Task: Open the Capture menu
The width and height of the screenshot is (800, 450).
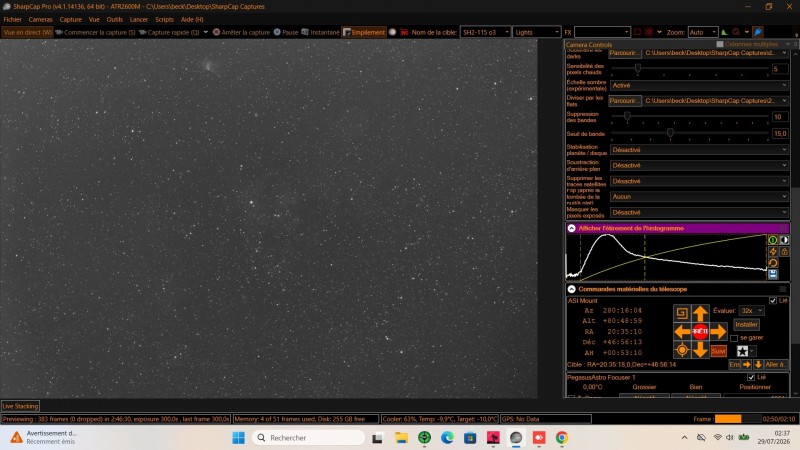Action: coord(70,19)
